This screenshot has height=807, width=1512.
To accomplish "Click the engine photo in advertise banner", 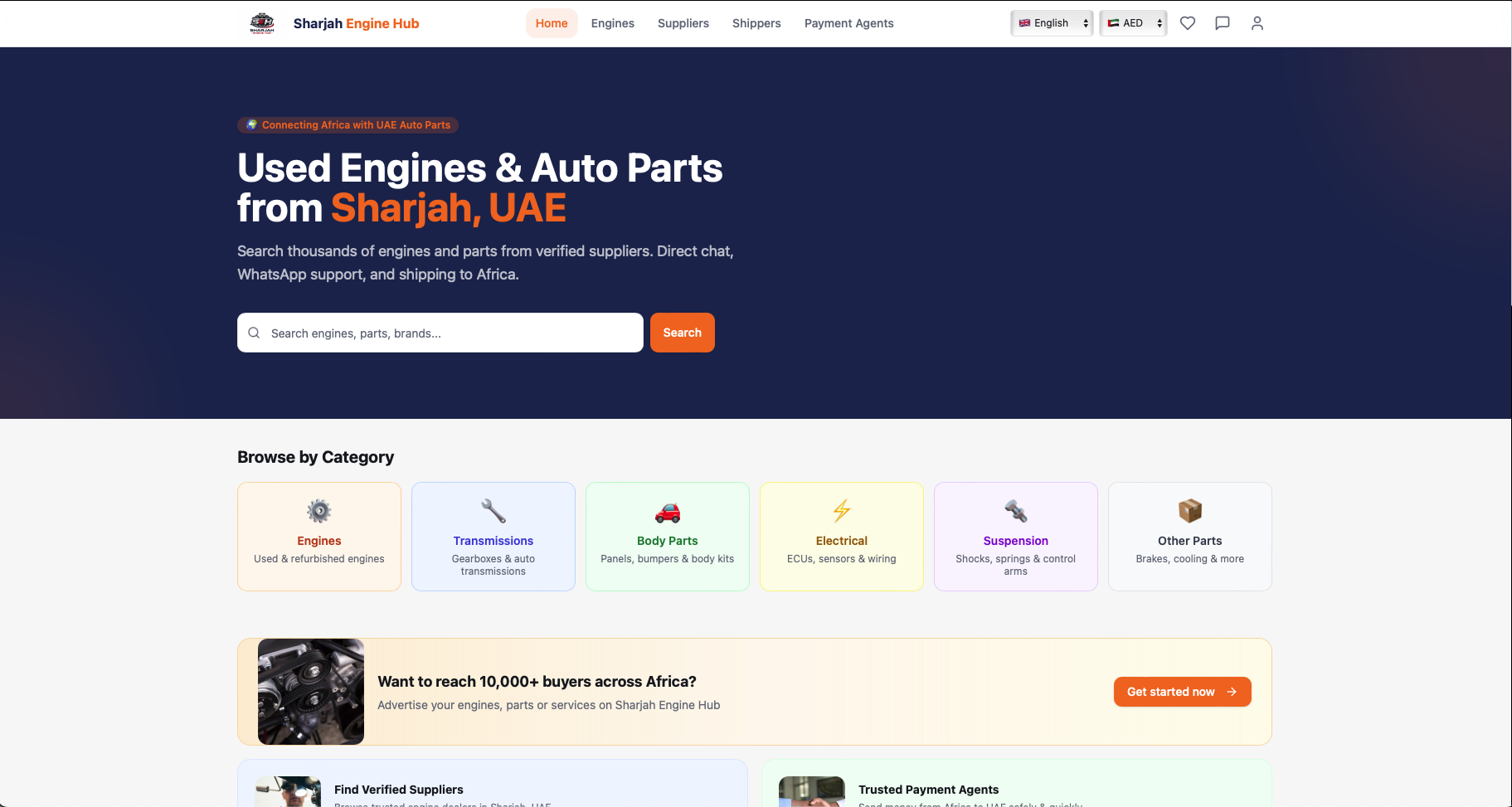I will pos(311,692).
